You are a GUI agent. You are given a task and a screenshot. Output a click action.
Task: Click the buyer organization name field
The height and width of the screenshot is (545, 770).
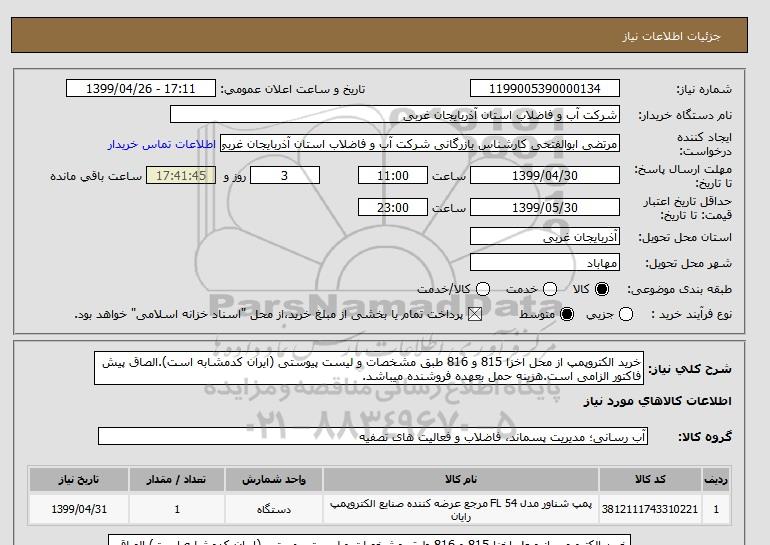pos(395,115)
